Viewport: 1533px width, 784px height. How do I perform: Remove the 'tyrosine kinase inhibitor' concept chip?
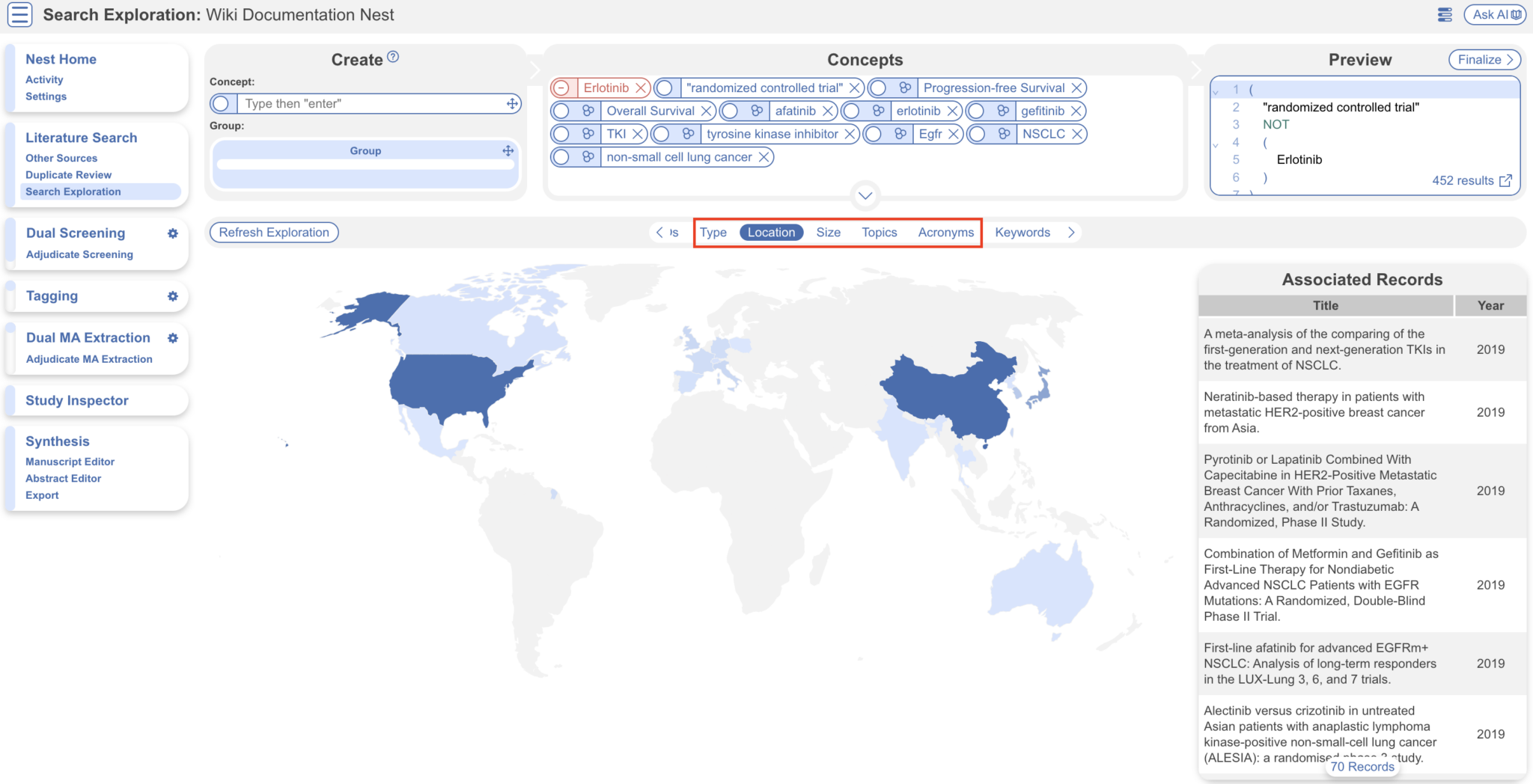pos(850,134)
